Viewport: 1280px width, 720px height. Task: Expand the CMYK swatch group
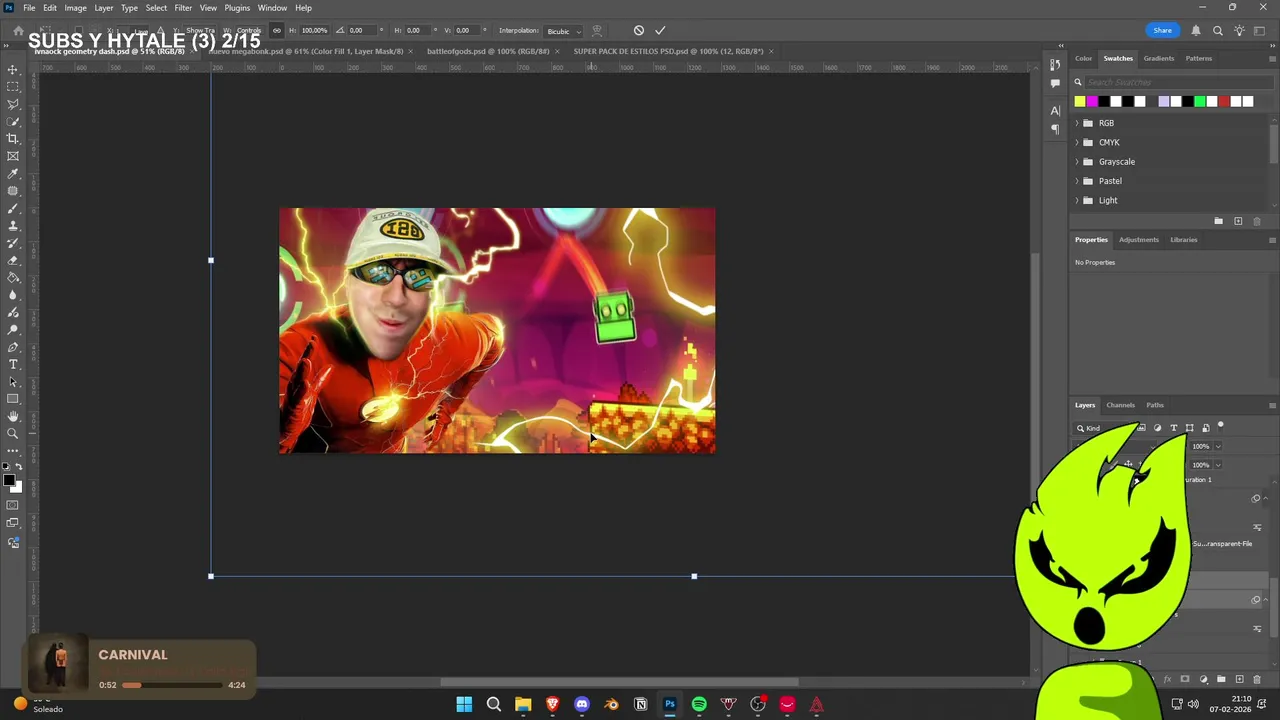coord(1077,142)
